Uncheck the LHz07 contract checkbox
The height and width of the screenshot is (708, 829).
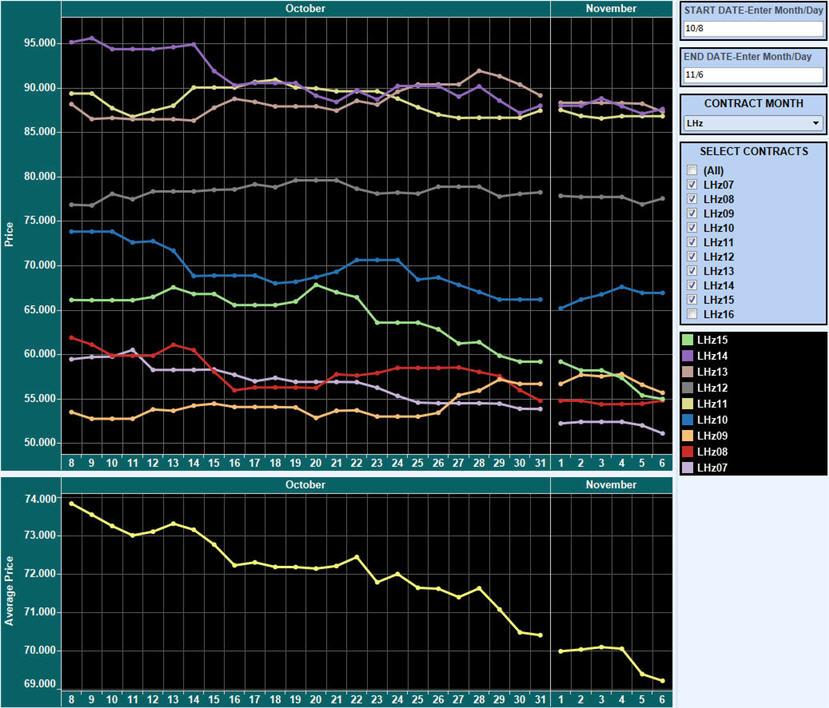[x=692, y=185]
